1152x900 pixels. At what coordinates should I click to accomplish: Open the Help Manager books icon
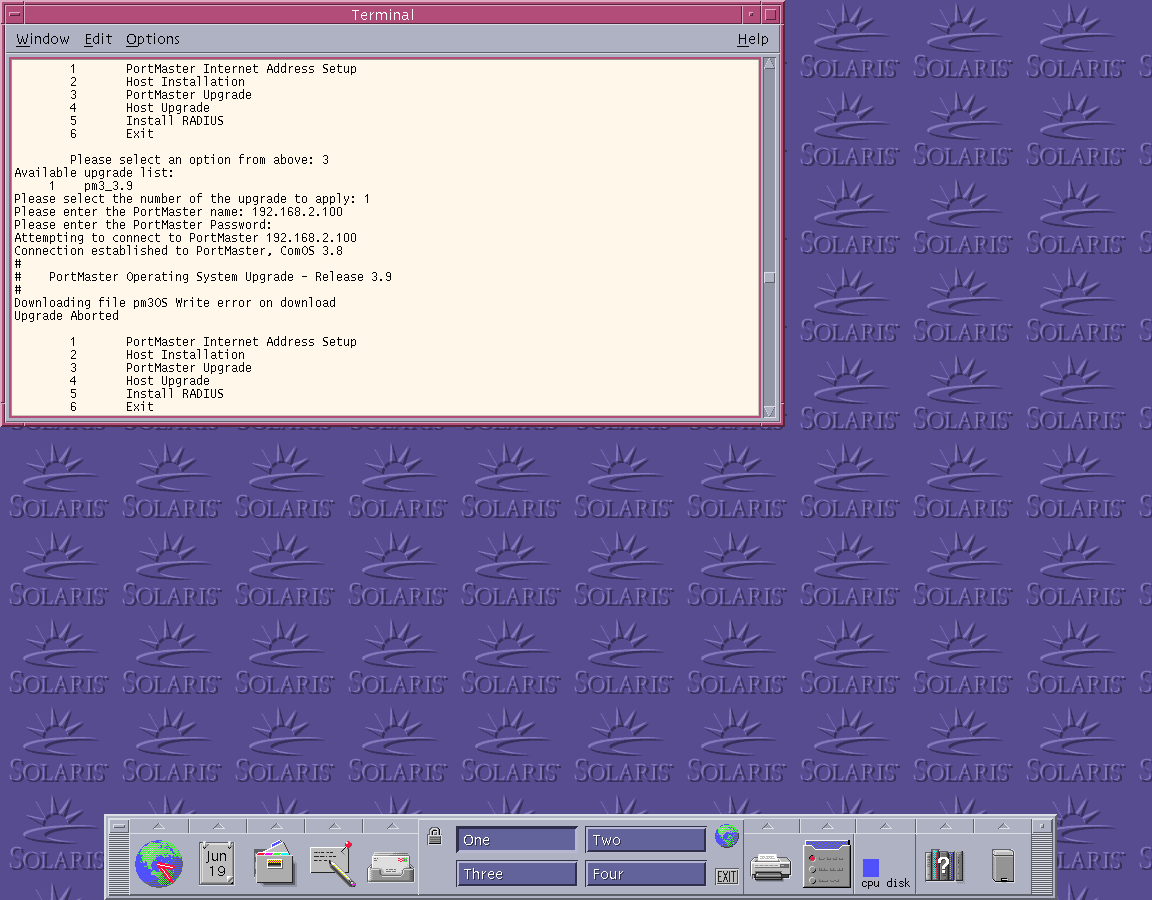click(944, 865)
